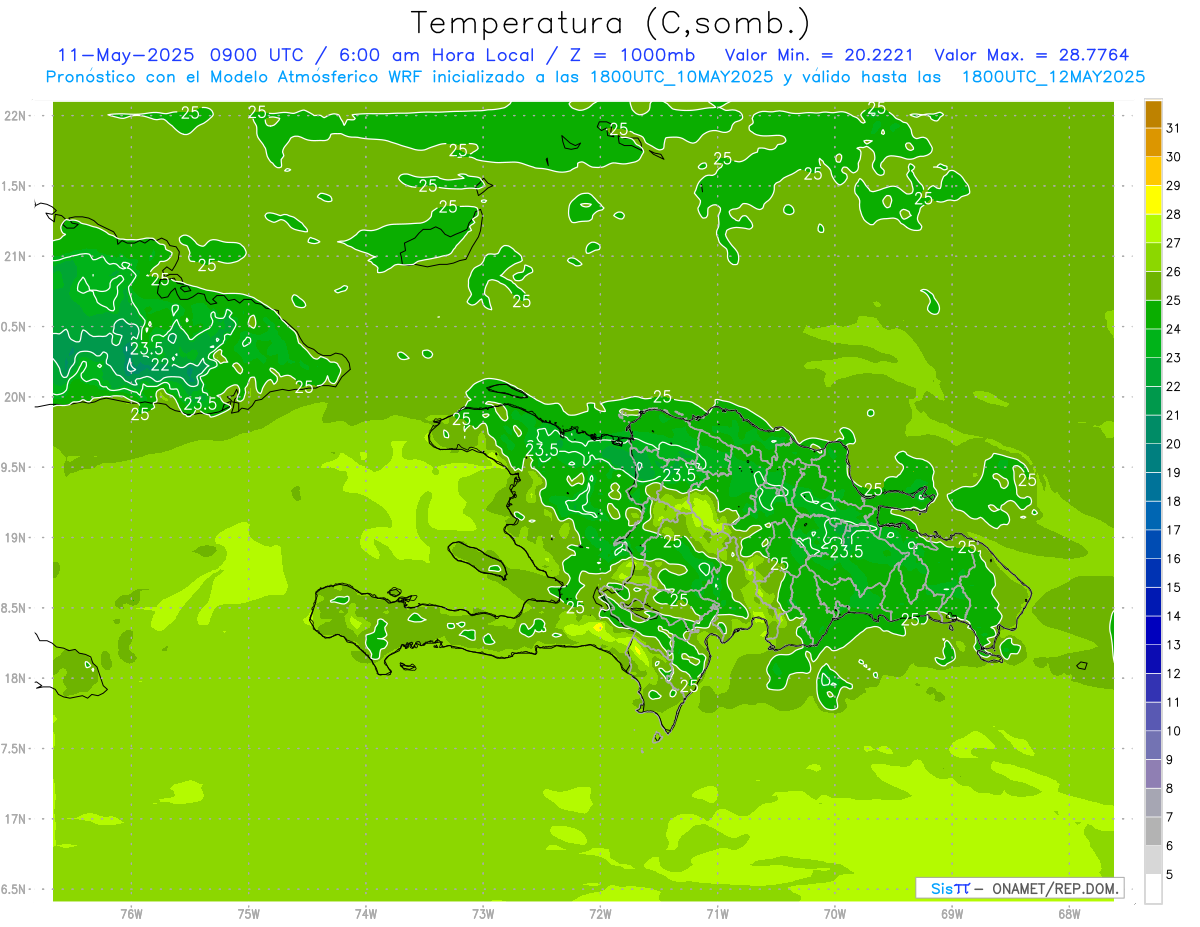Click the longitude label "74W"

(365, 913)
